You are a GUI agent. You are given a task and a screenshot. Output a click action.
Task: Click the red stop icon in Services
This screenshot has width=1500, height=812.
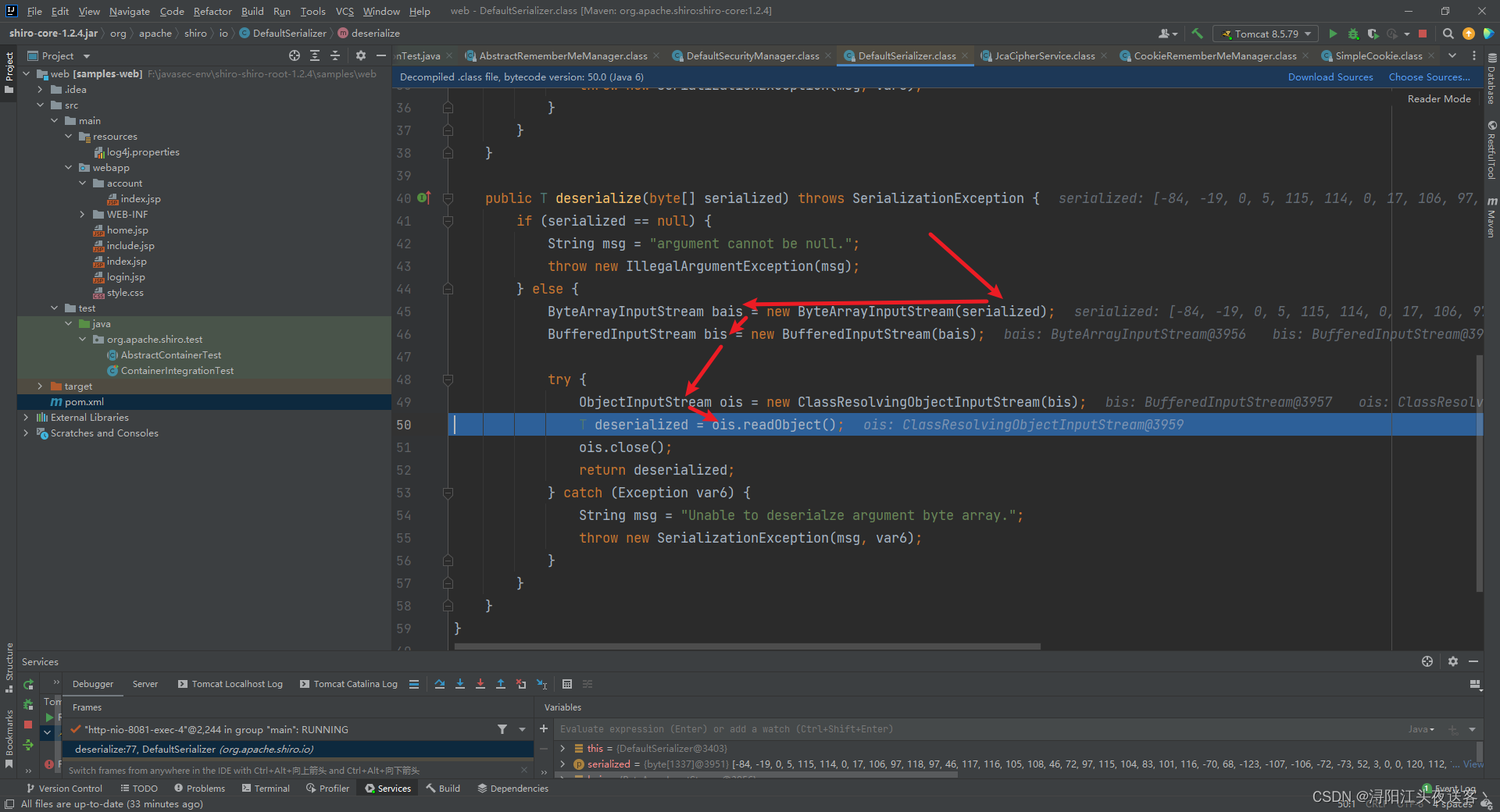click(29, 725)
